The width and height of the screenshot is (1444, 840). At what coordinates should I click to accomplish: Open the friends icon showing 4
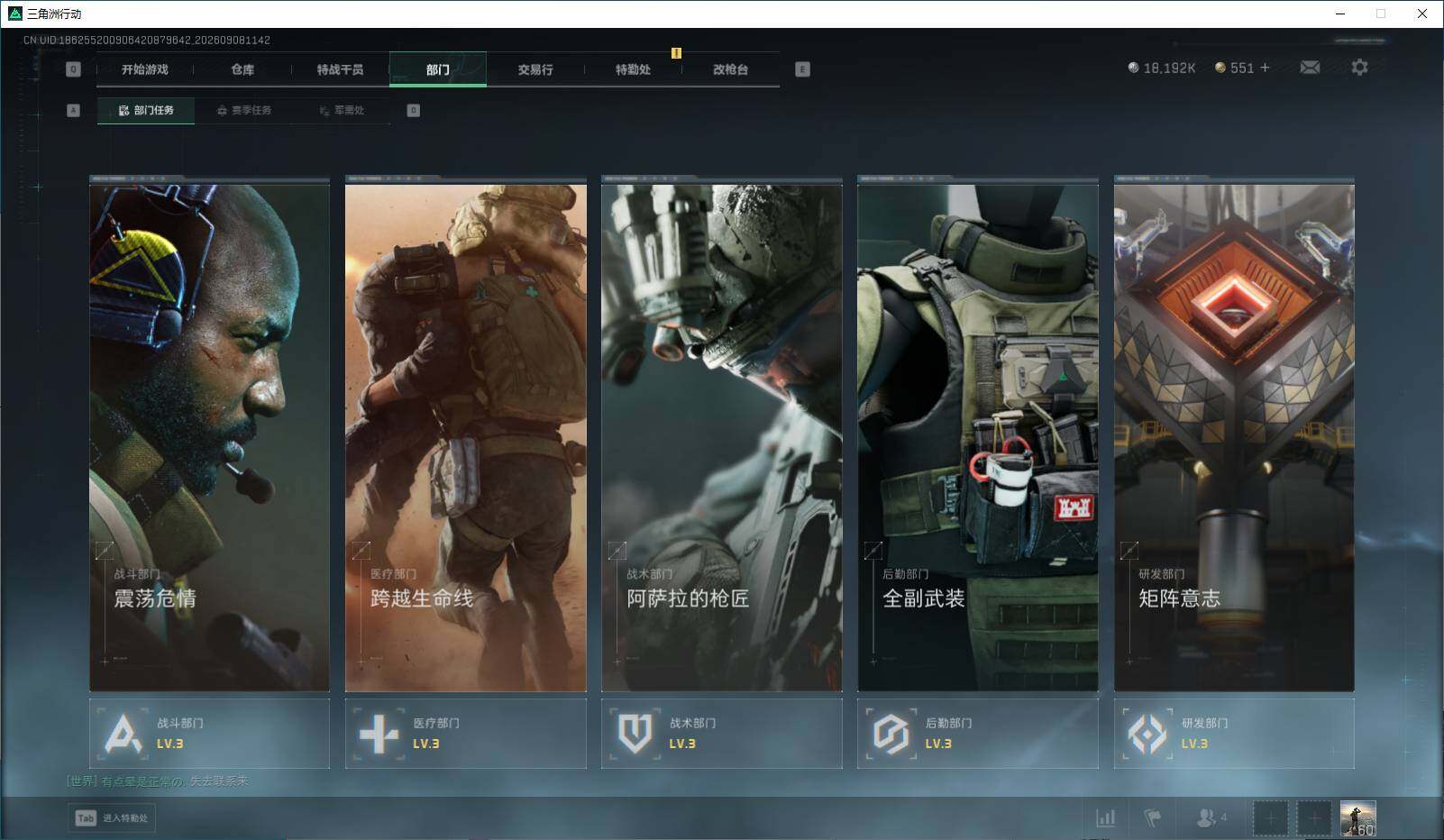pos(1211,818)
